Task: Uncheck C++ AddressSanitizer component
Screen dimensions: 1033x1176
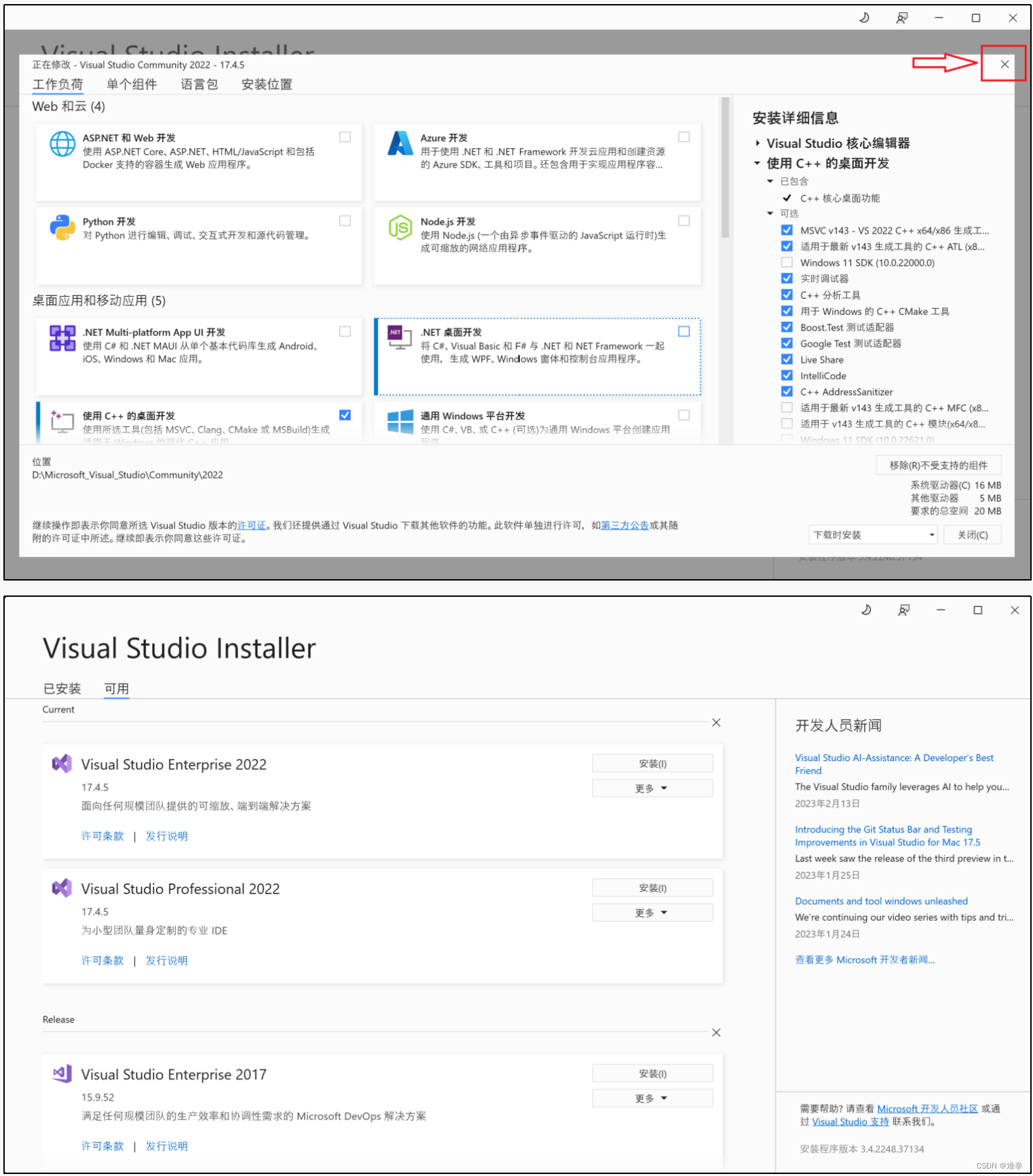Action: [787, 392]
